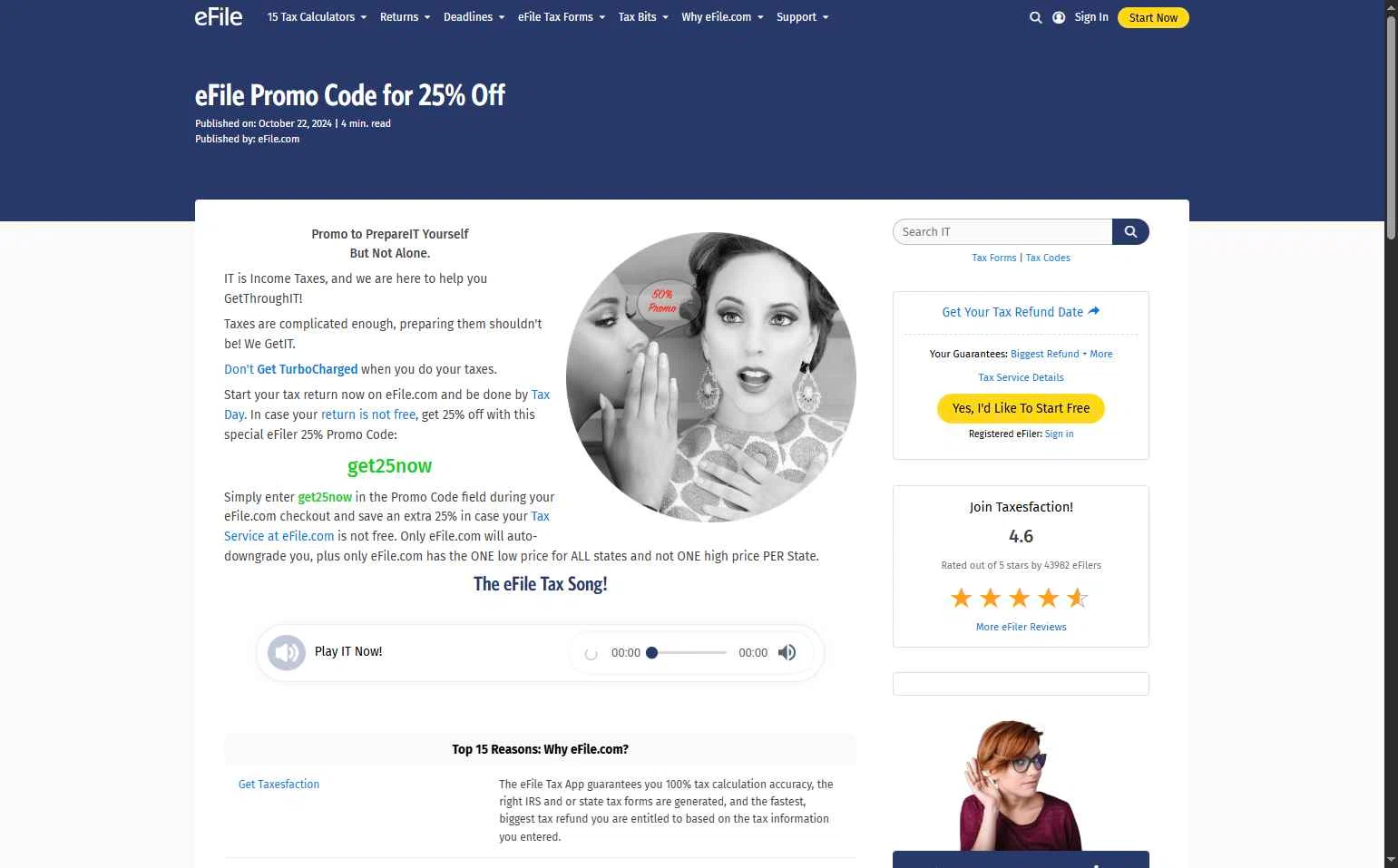The width and height of the screenshot is (1398, 868).
Task: Open the Returns dropdown menu
Action: click(405, 17)
